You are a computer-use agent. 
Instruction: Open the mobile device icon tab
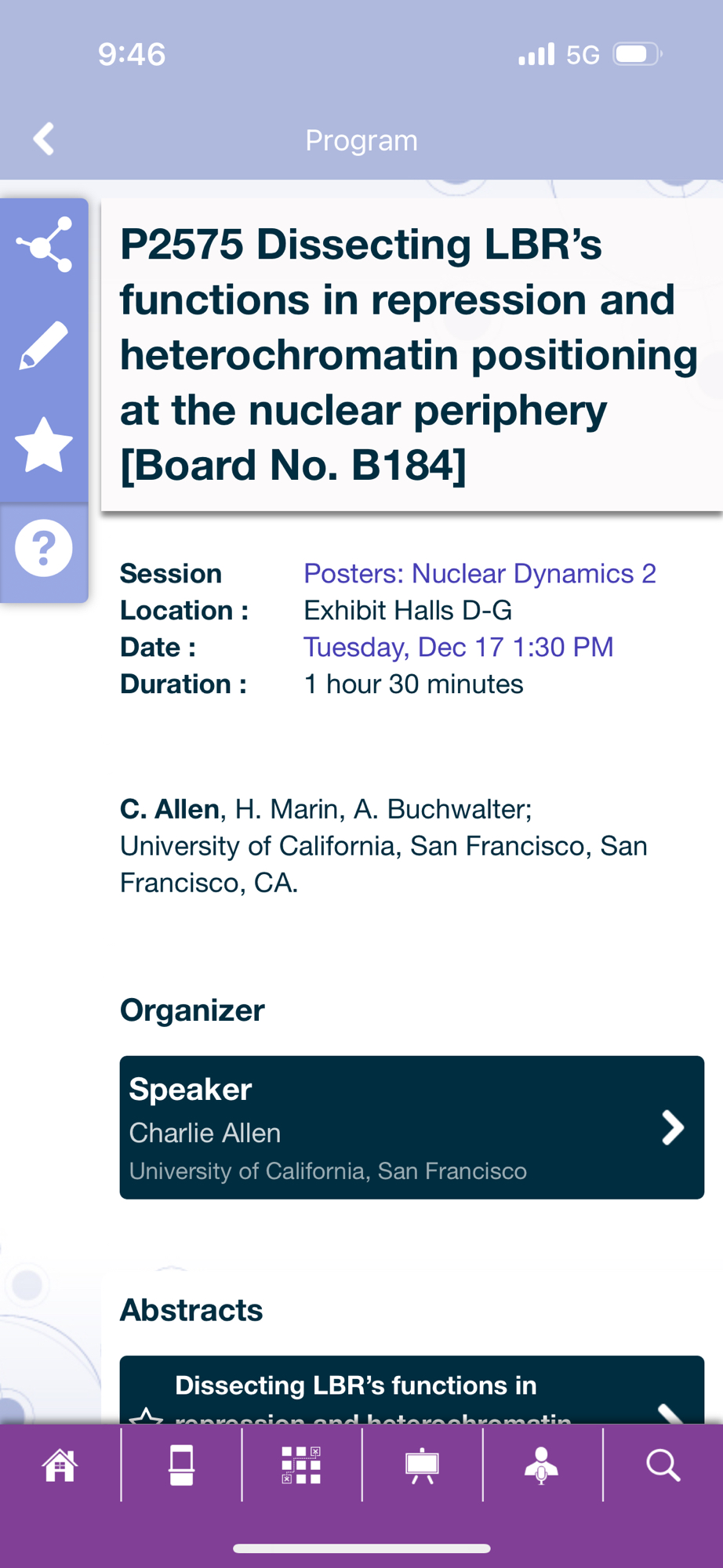181,1465
